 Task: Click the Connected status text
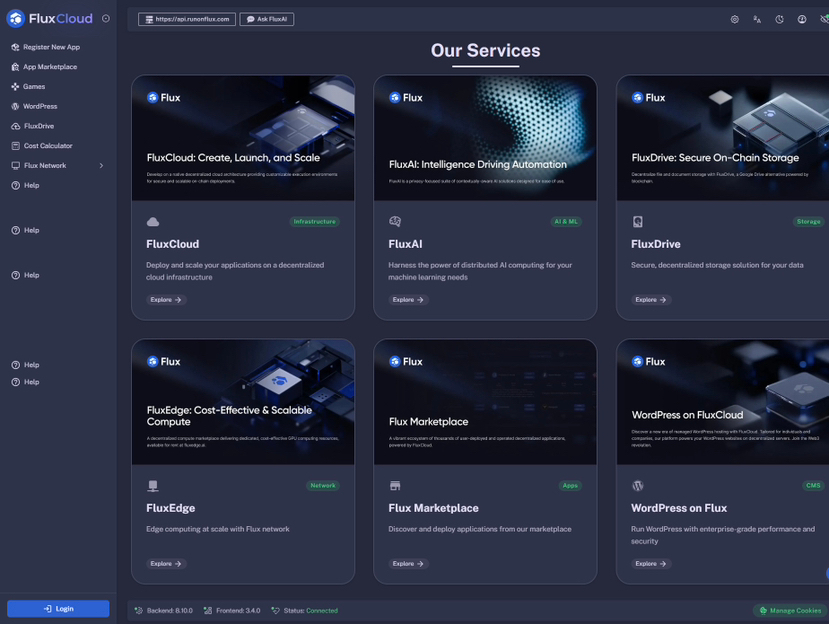coord(322,611)
